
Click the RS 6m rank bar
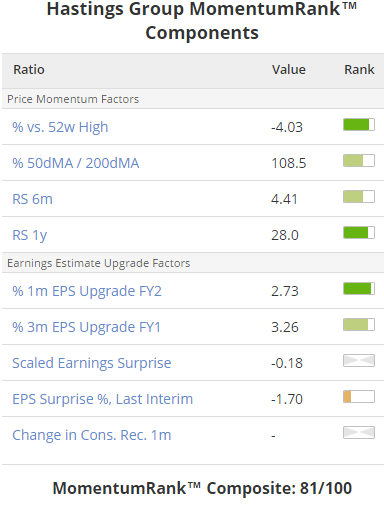click(359, 197)
